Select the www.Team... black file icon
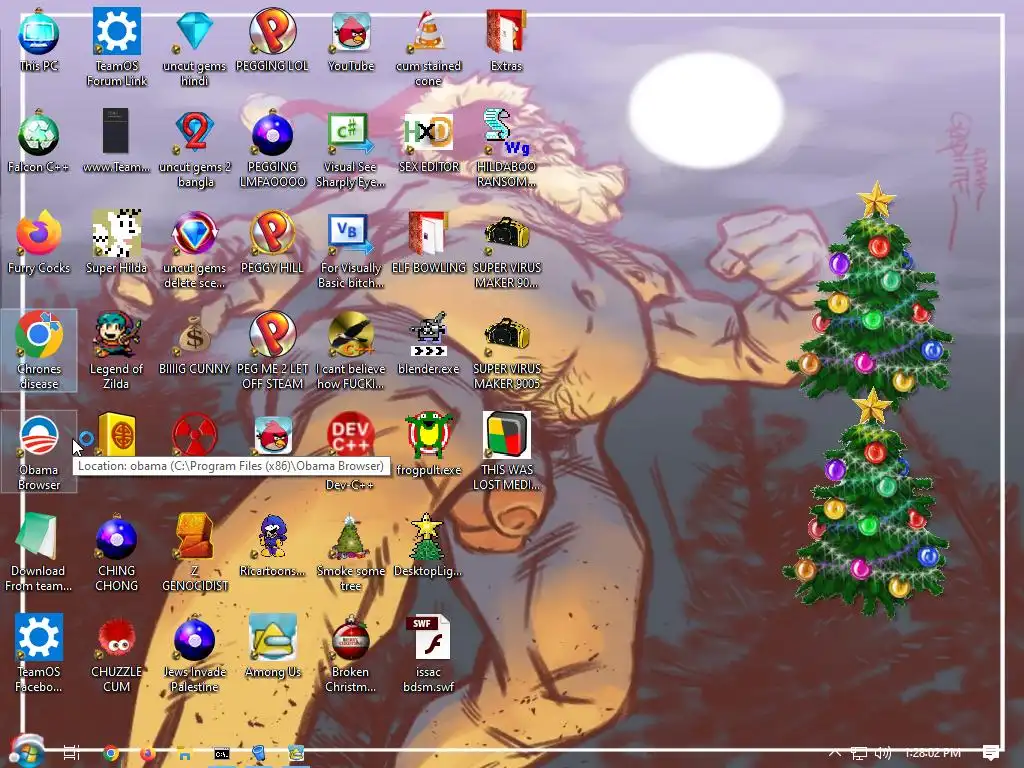This screenshot has height=768, width=1024. tap(116, 142)
